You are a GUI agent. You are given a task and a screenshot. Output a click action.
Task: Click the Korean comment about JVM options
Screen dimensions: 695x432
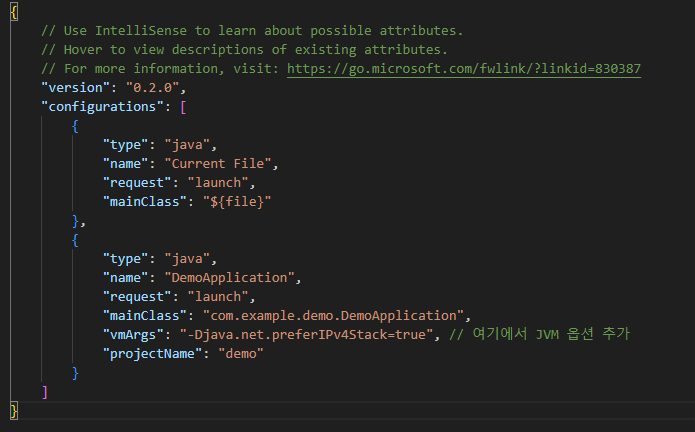[x=539, y=334]
